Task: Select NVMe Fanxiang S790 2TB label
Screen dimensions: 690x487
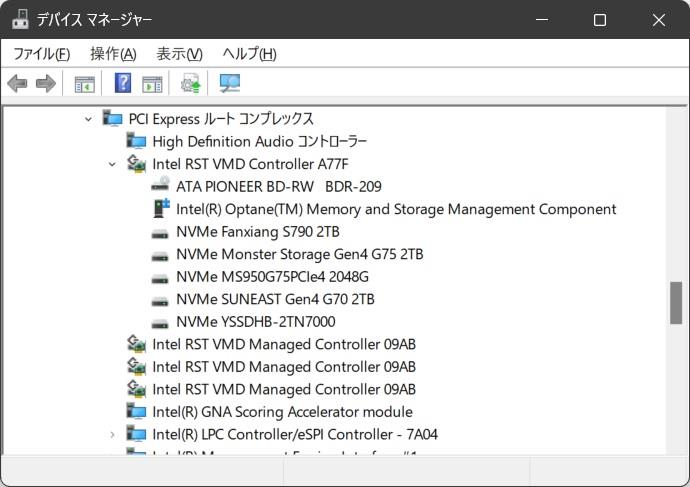Action: tap(258, 232)
